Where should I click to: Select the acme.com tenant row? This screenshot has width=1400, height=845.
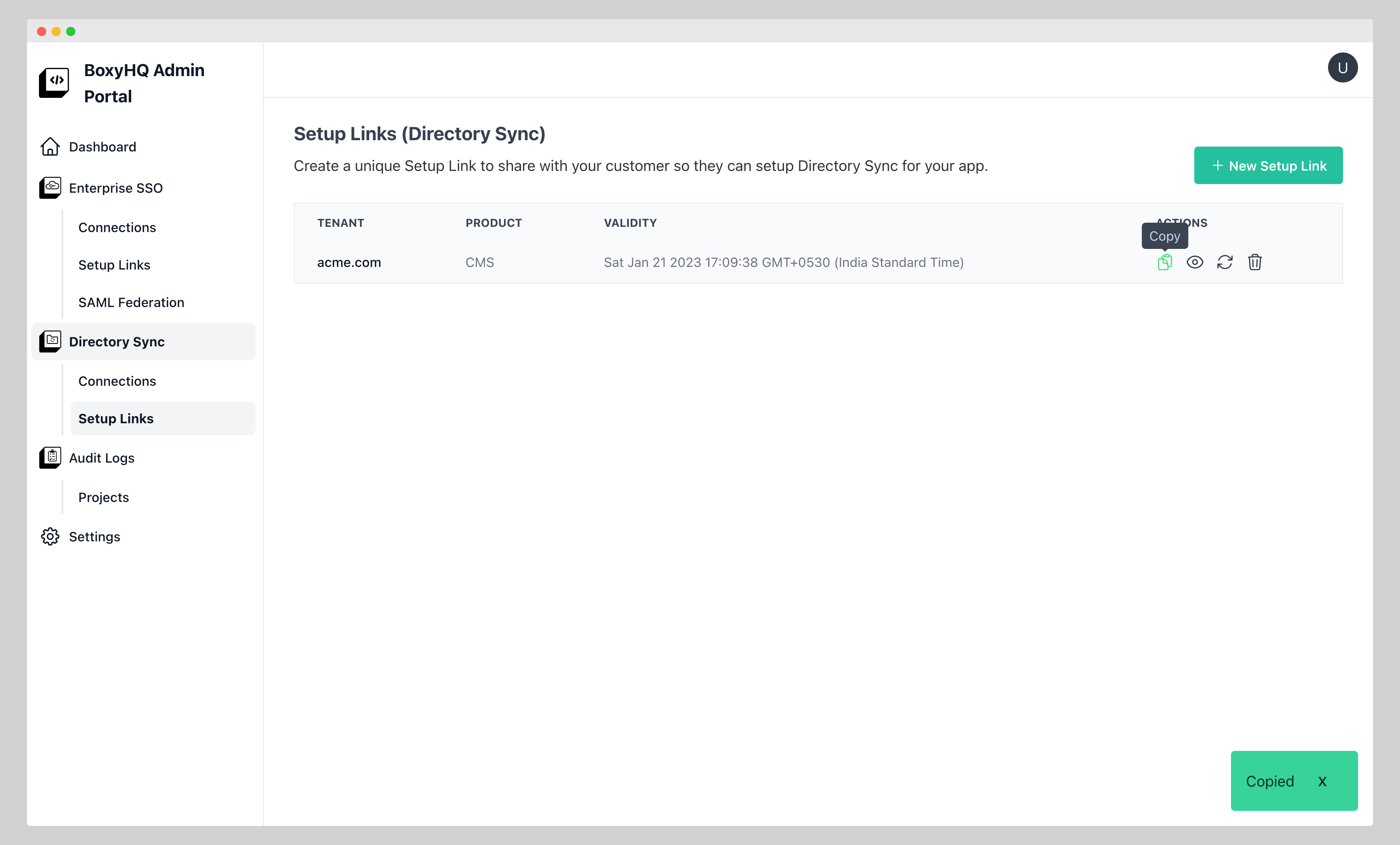349,262
